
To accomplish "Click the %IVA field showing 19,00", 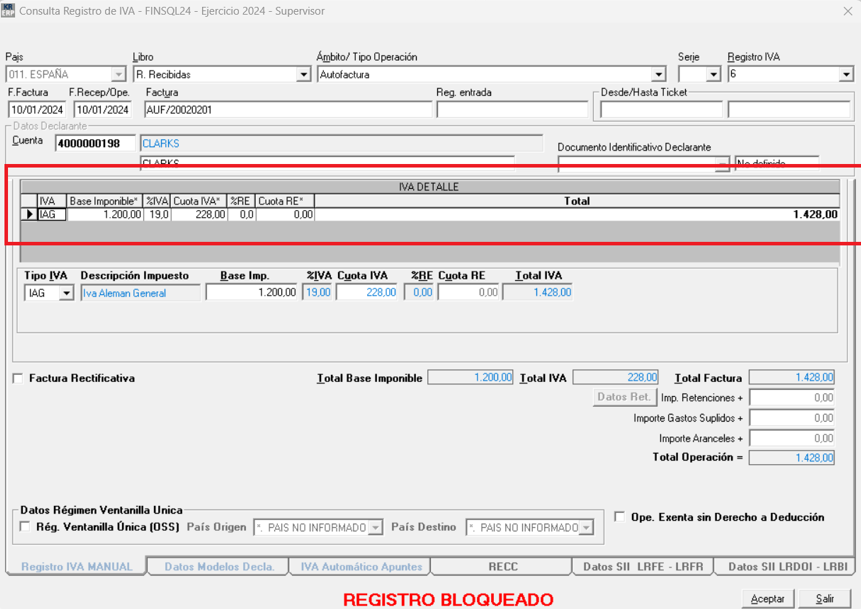I will (318, 293).
